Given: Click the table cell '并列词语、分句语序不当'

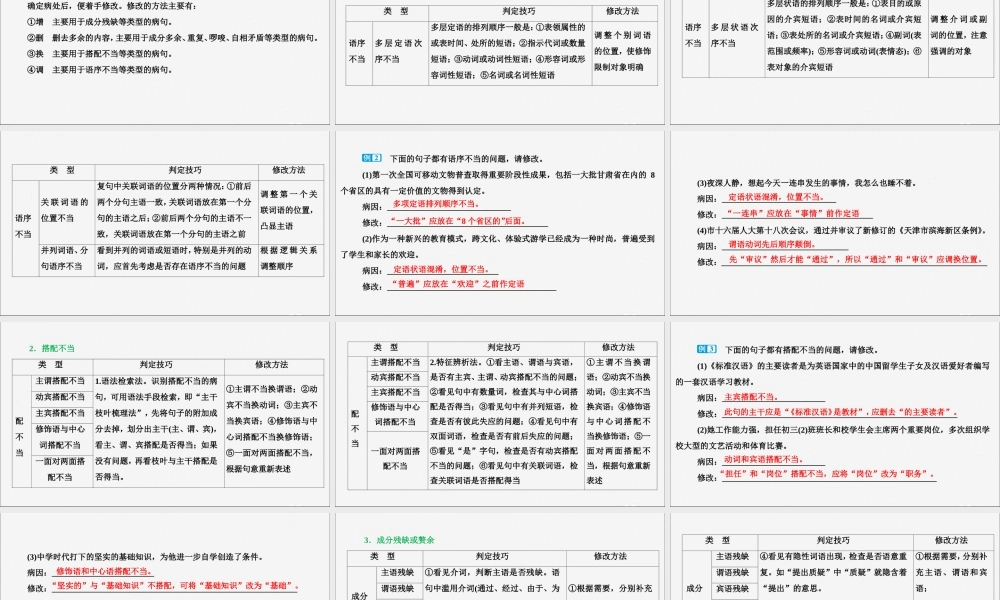Looking at the screenshot, I should point(65,258).
